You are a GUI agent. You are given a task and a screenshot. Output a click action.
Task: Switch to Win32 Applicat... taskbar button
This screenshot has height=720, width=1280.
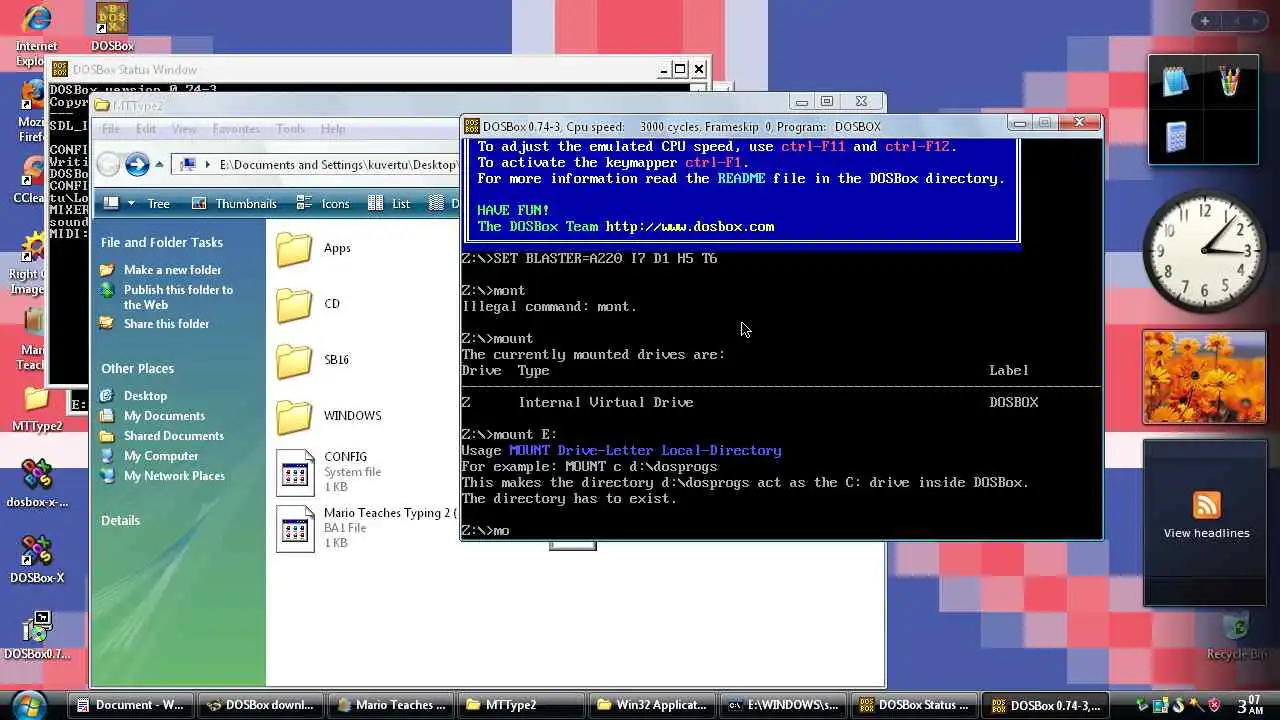tap(650, 705)
